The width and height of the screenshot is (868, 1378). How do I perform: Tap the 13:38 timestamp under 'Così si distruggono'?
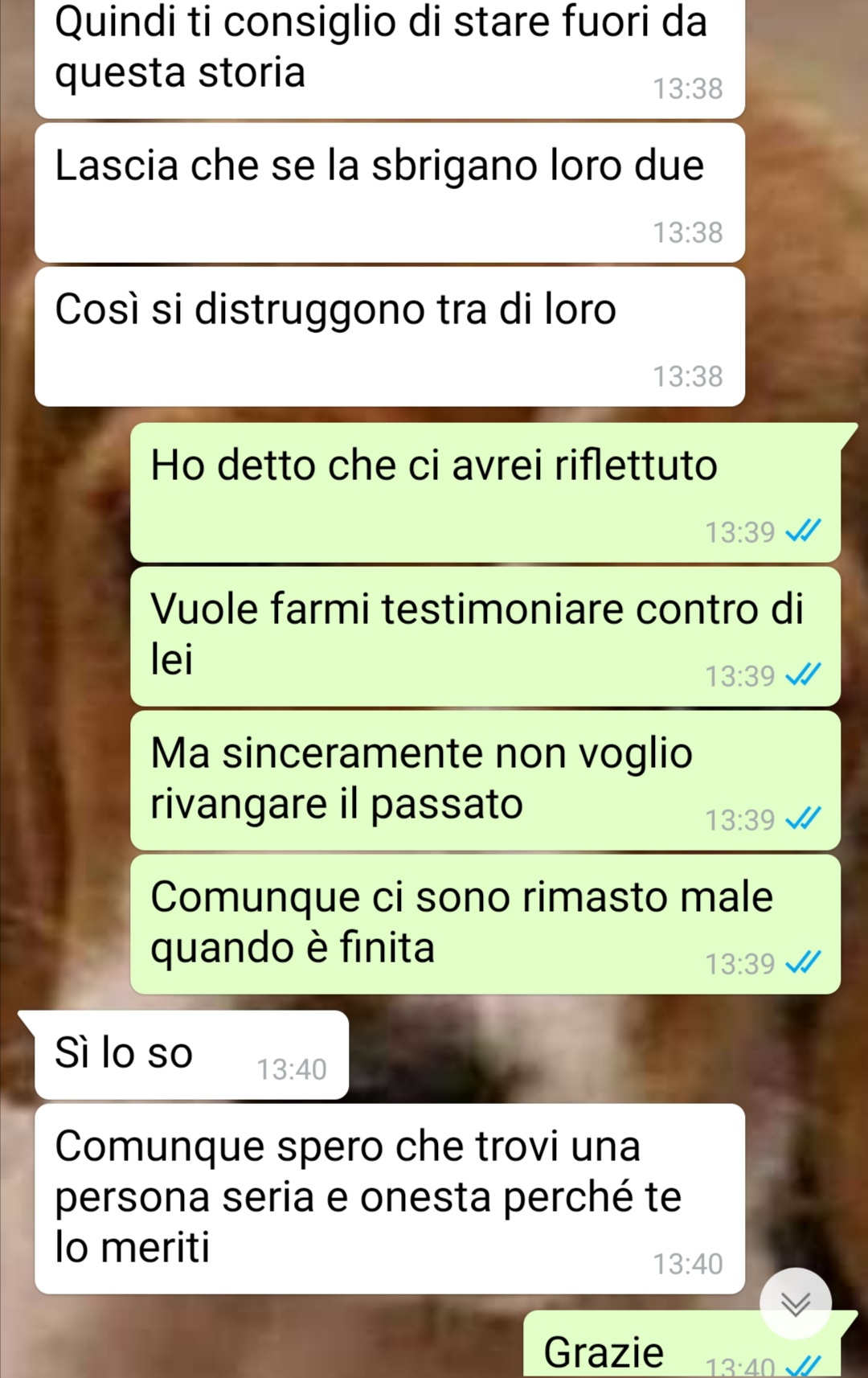click(x=688, y=376)
